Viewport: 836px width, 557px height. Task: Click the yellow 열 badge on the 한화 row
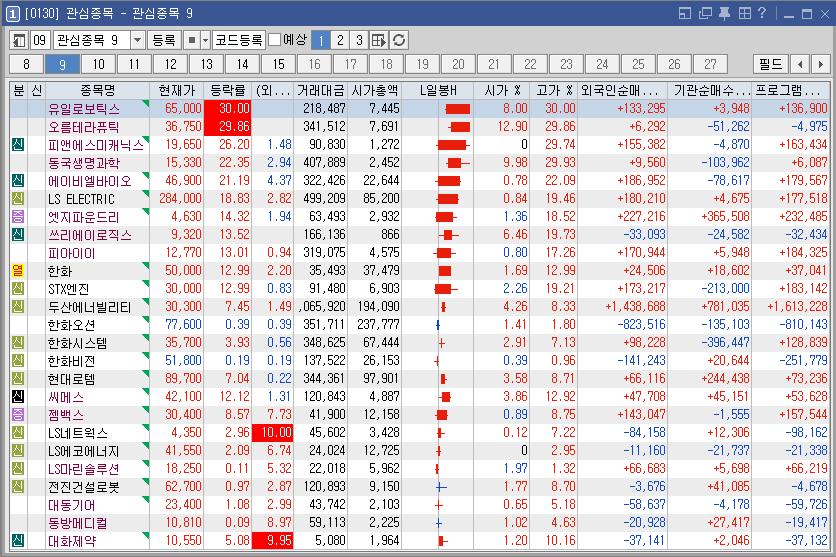click(x=18, y=270)
